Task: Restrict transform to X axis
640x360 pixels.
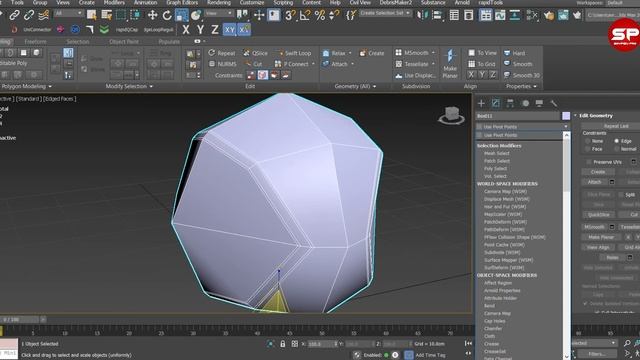Action: [x=186, y=30]
